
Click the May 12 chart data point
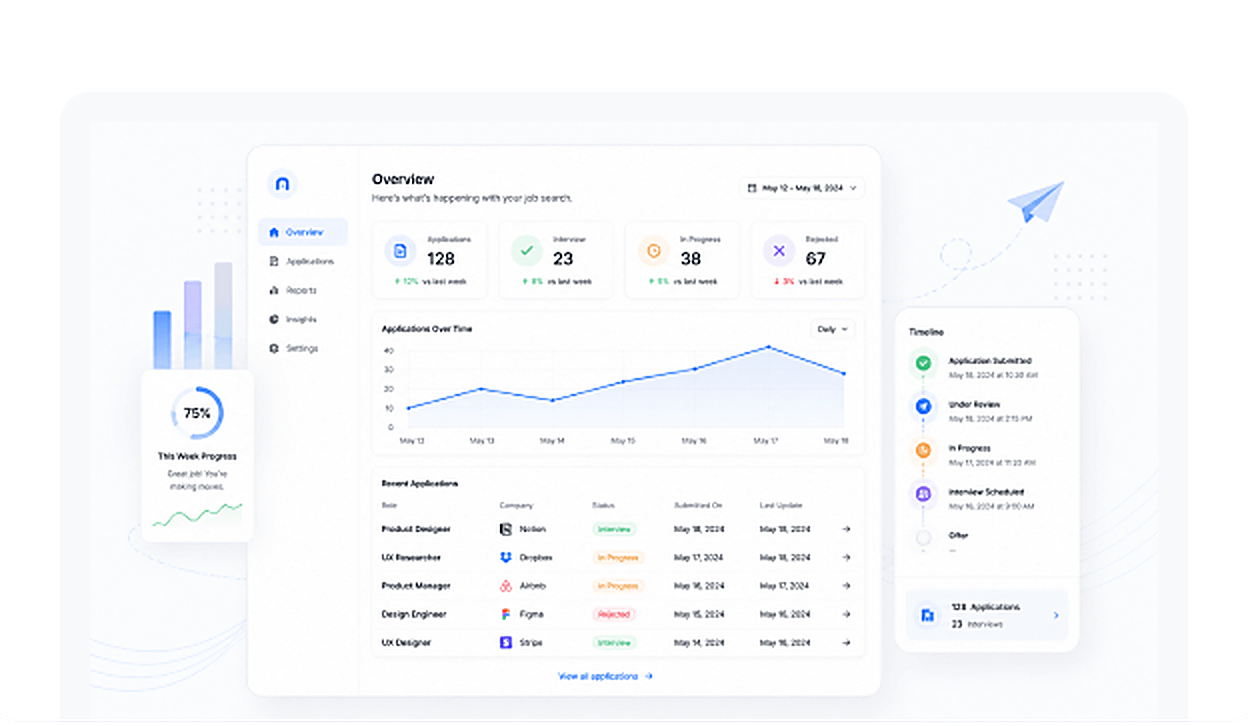pos(408,408)
